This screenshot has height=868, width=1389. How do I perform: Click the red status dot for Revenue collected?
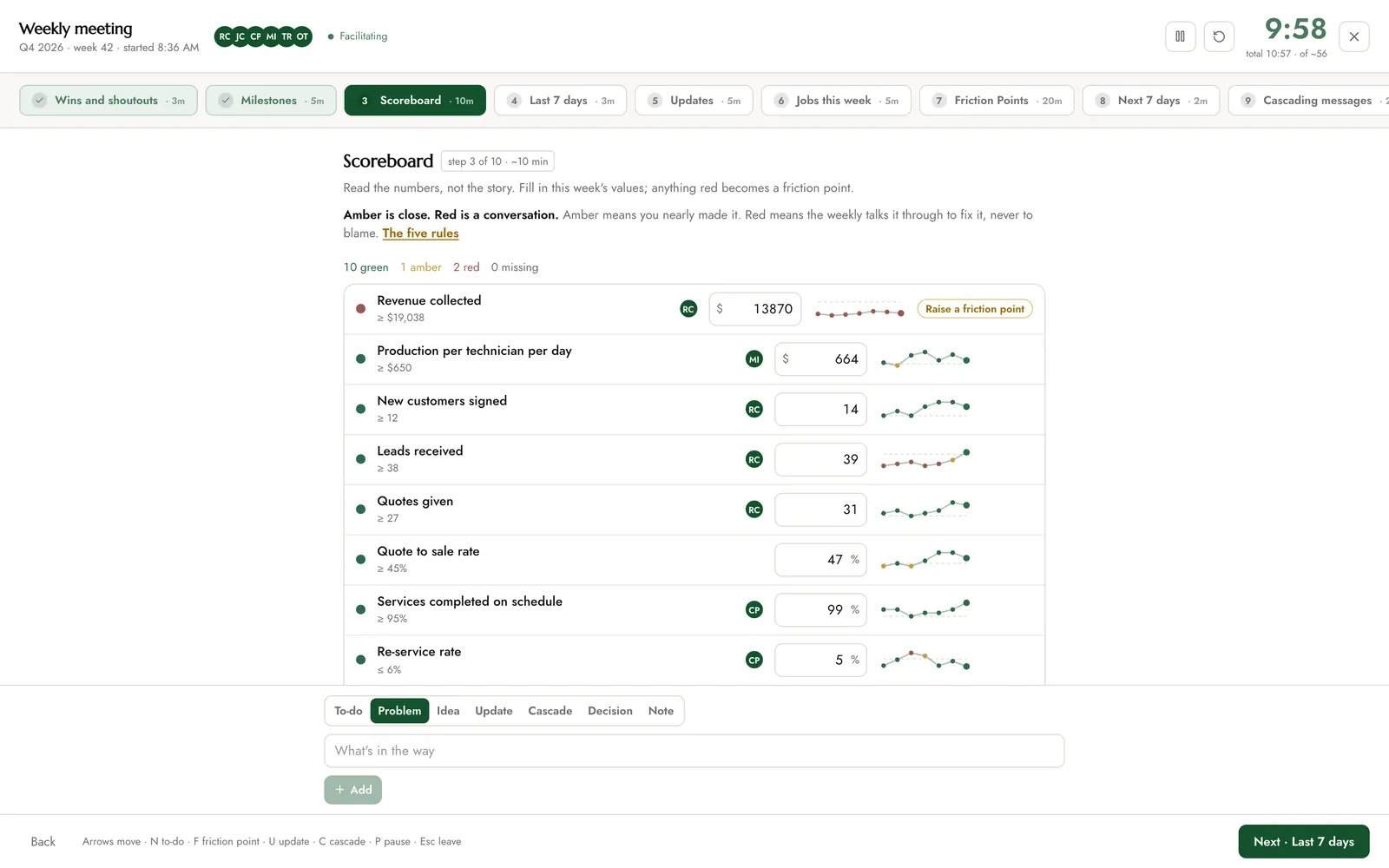coord(360,309)
